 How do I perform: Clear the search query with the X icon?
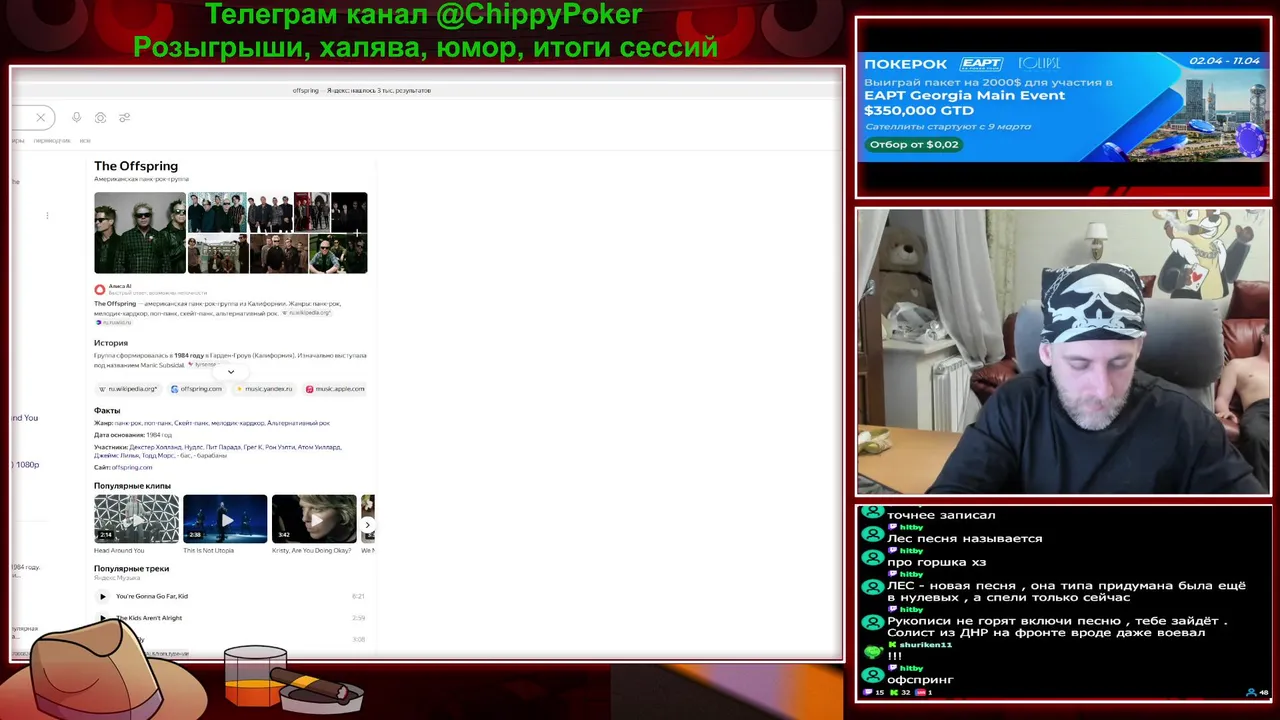coord(40,118)
